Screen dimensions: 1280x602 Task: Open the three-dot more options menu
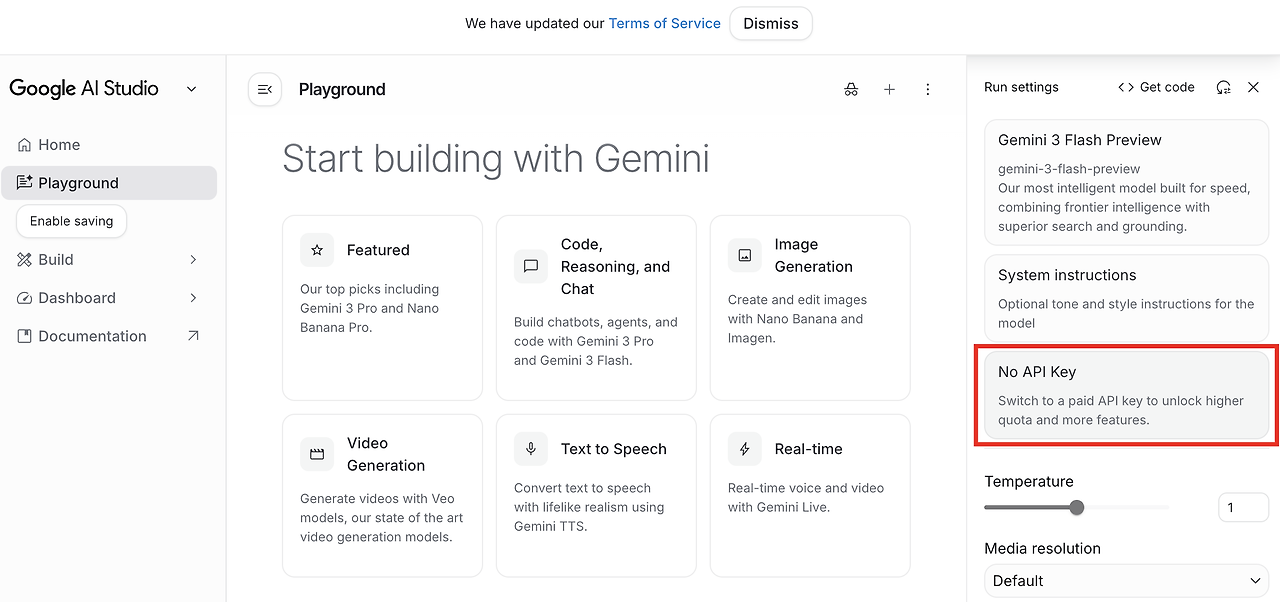928,90
